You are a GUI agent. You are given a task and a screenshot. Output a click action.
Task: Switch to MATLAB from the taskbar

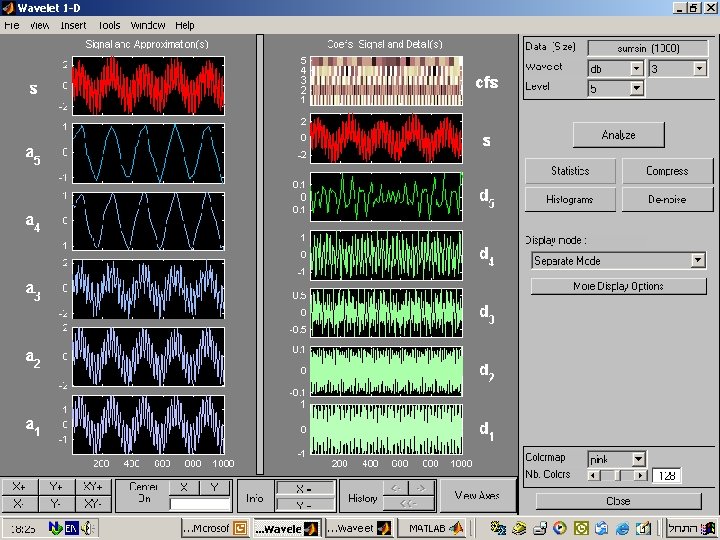coord(433,528)
